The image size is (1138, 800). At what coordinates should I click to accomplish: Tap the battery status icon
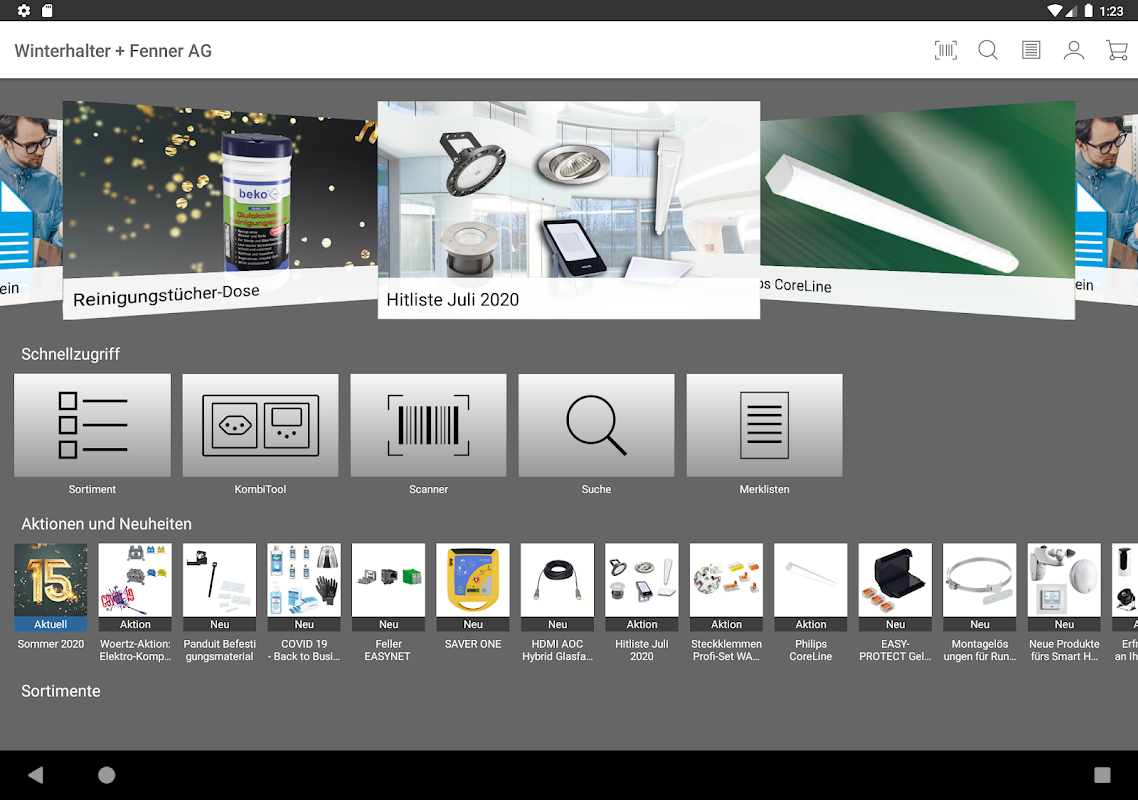click(1088, 10)
